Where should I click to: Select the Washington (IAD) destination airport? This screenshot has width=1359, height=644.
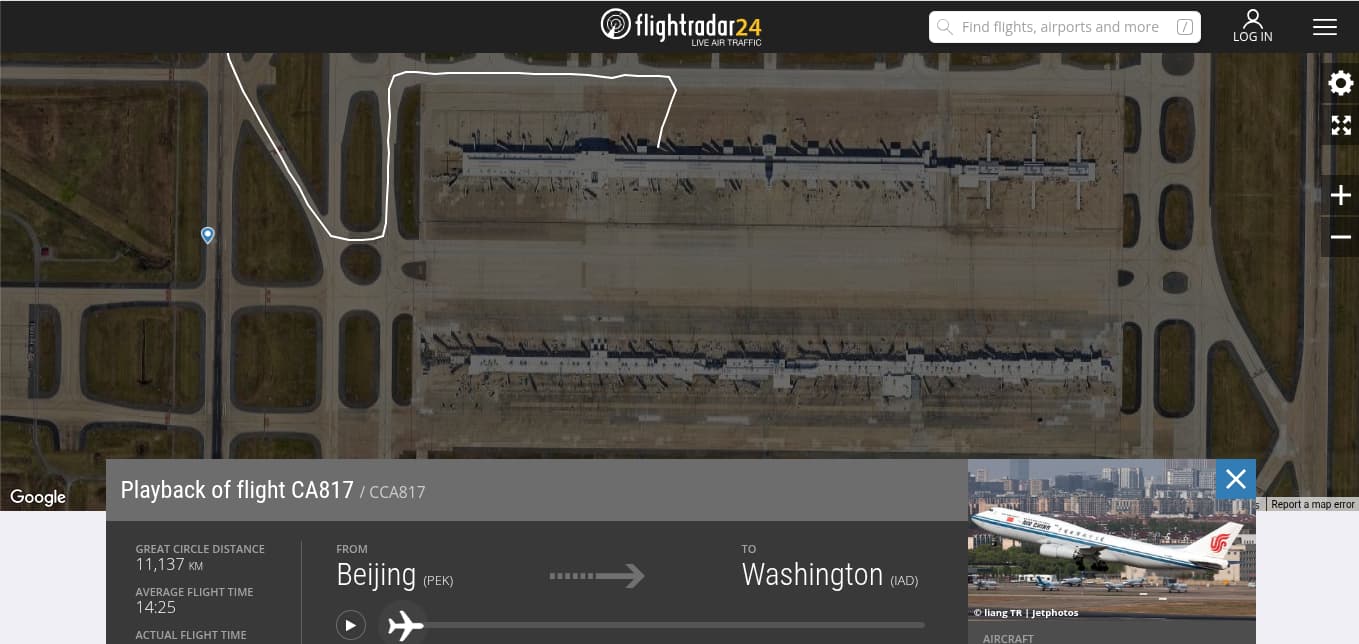pos(830,575)
